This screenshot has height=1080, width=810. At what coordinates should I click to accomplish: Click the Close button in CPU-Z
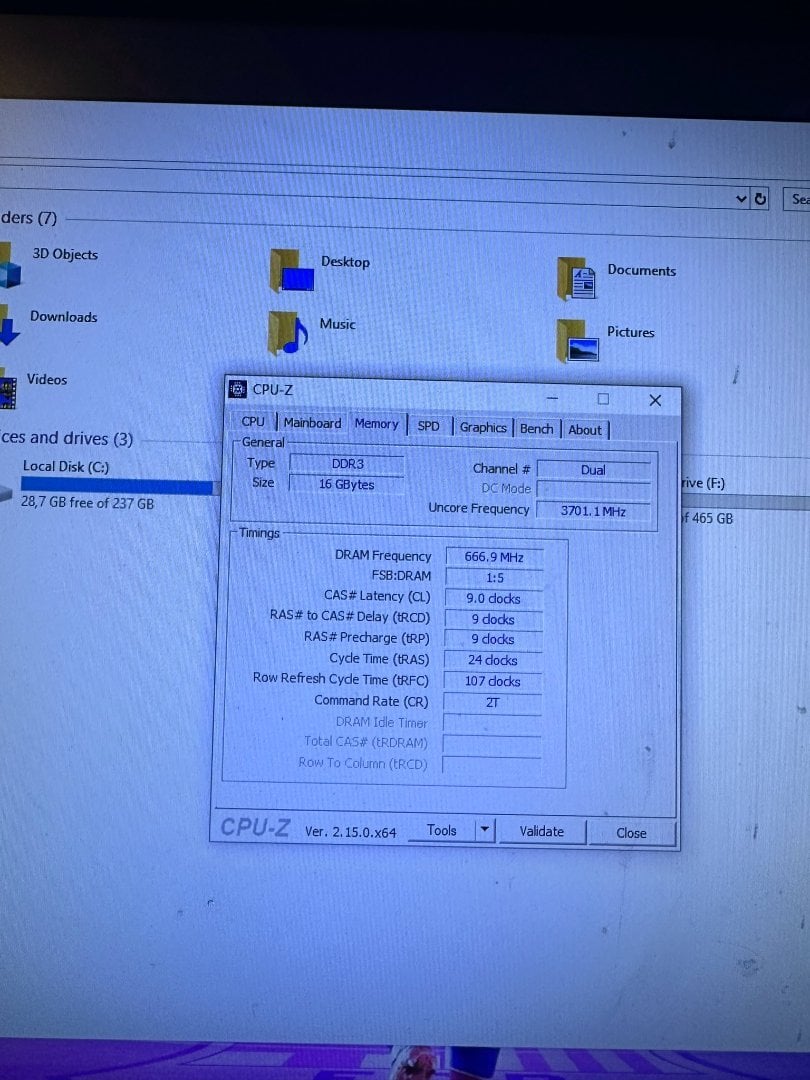click(x=631, y=833)
